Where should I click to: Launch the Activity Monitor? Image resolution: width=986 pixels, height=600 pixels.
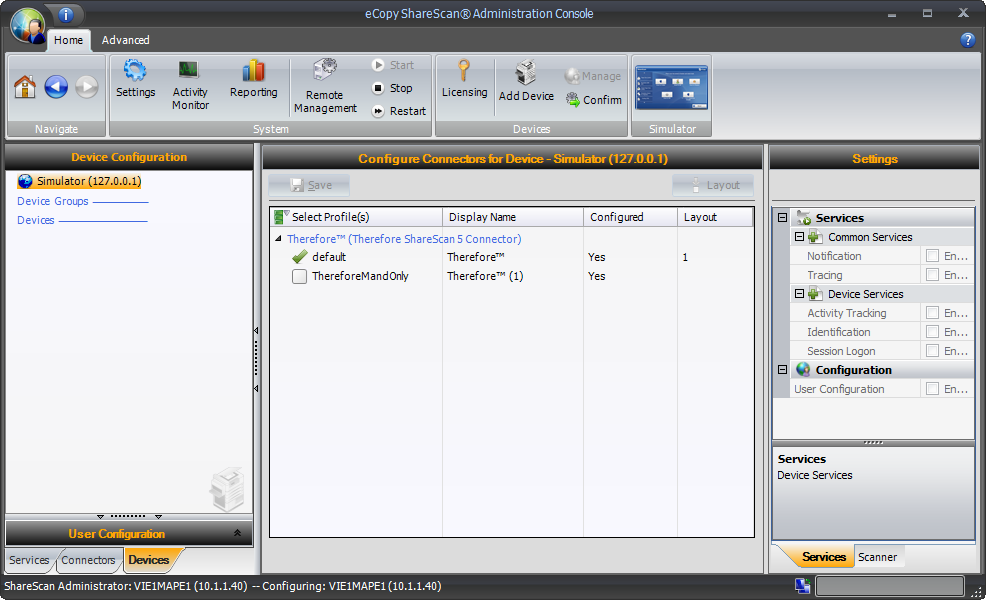190,82
